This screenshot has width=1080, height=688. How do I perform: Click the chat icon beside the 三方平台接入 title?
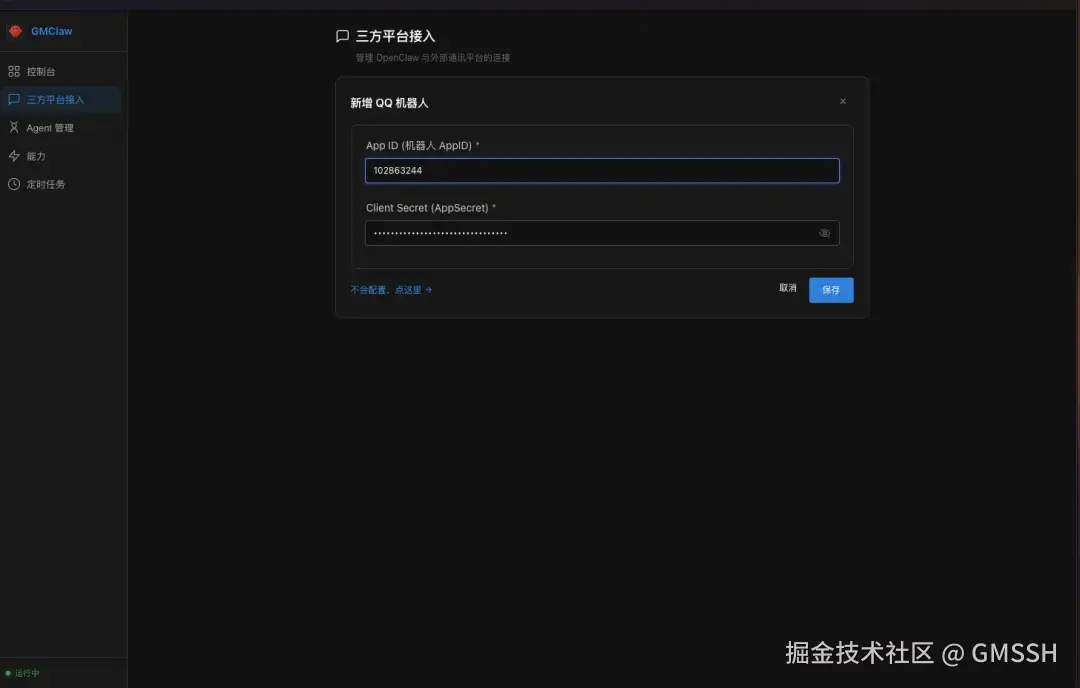[x=342, y=35]
